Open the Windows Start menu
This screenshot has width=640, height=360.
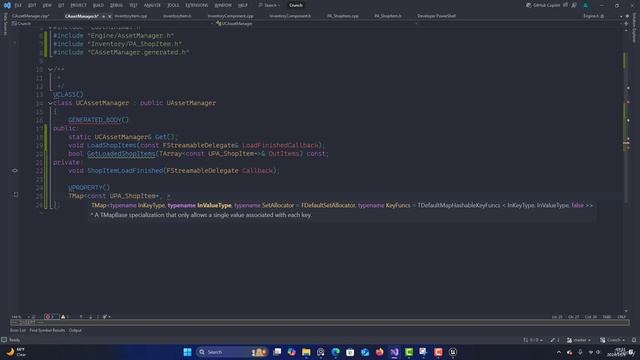[187, 352]
